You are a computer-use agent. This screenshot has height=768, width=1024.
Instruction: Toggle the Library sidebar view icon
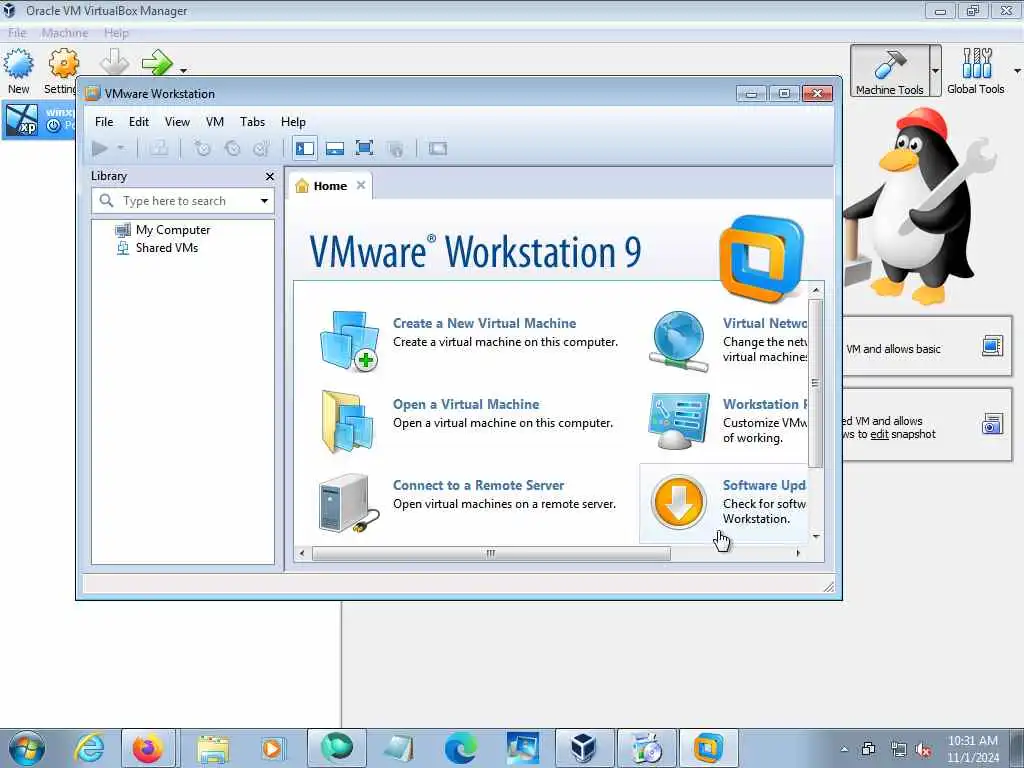[305, 149]
